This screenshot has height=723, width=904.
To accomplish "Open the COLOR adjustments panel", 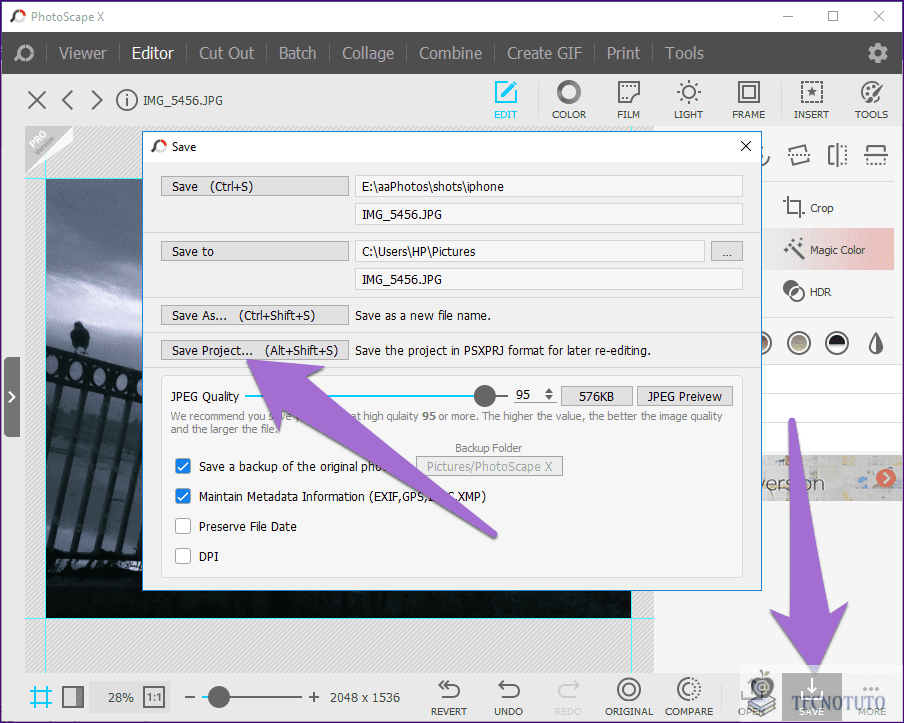I will pyautogui.click(x=569, y=100).
